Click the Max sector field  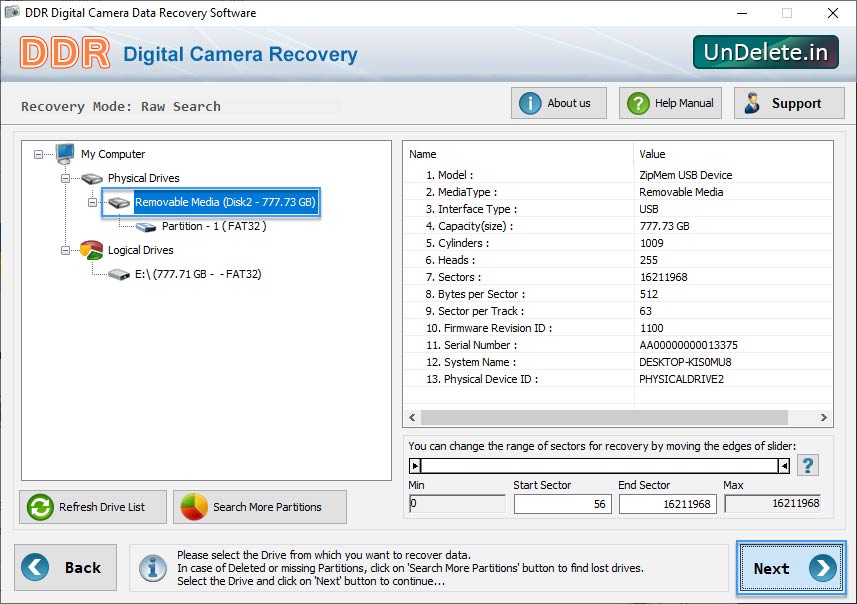coord(773,503)
